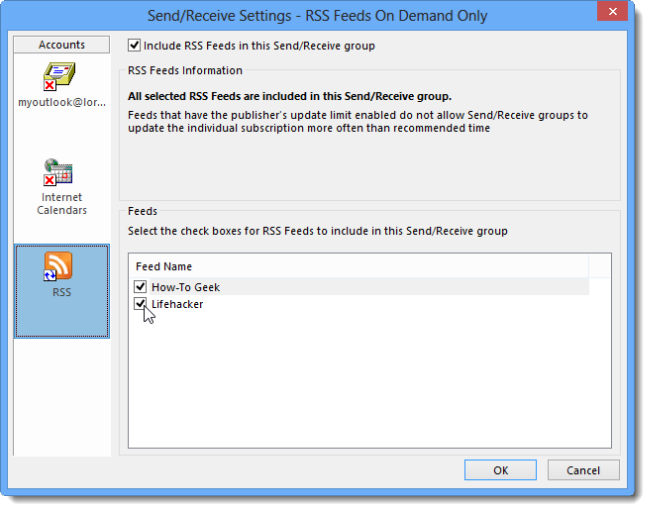Click the Internet Calendars text label
This screenshot has height=511, width=650.
(62, 203)
